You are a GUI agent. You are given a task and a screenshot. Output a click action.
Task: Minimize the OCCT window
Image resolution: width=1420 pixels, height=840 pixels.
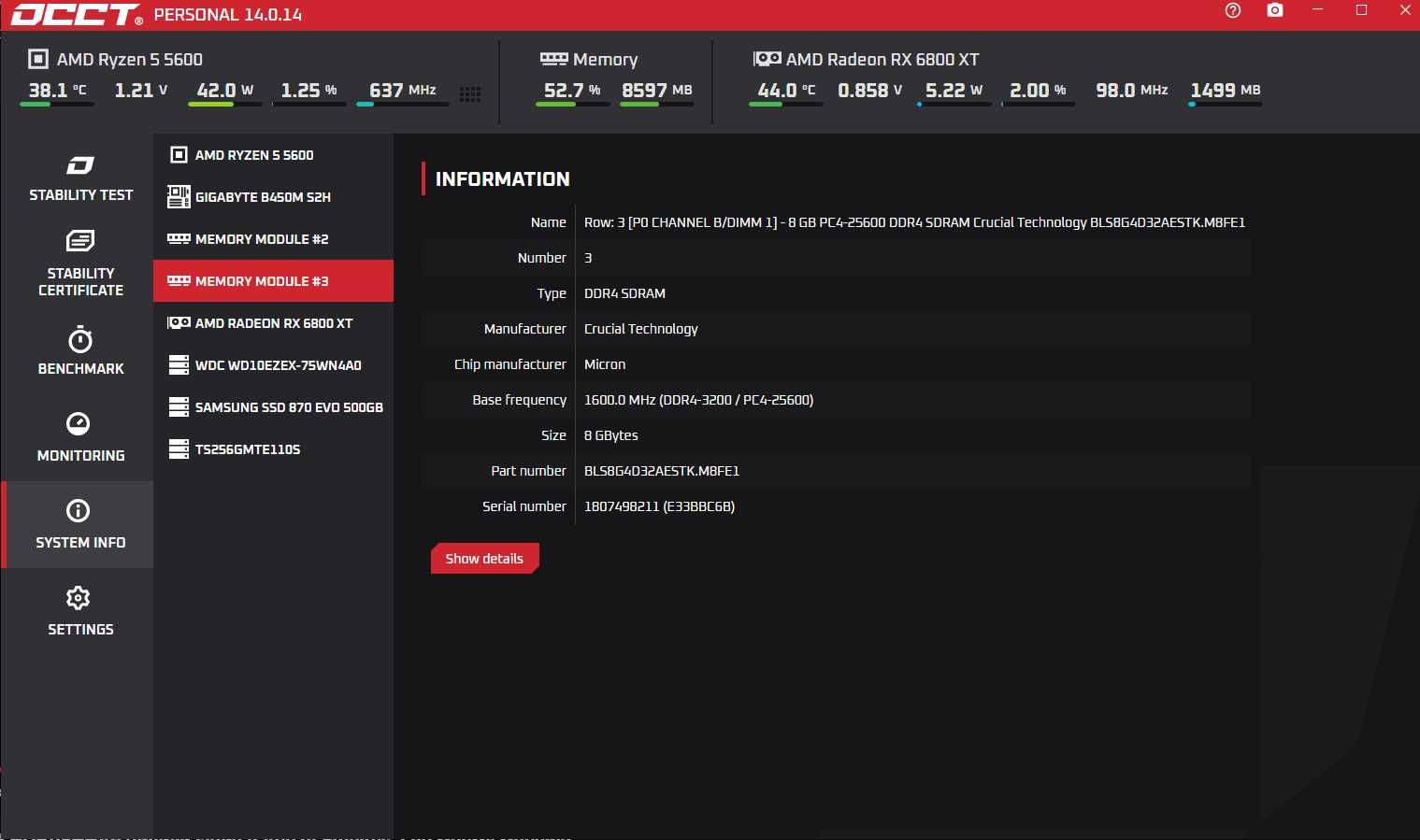pyautogui.click(x=1318, y=10)
